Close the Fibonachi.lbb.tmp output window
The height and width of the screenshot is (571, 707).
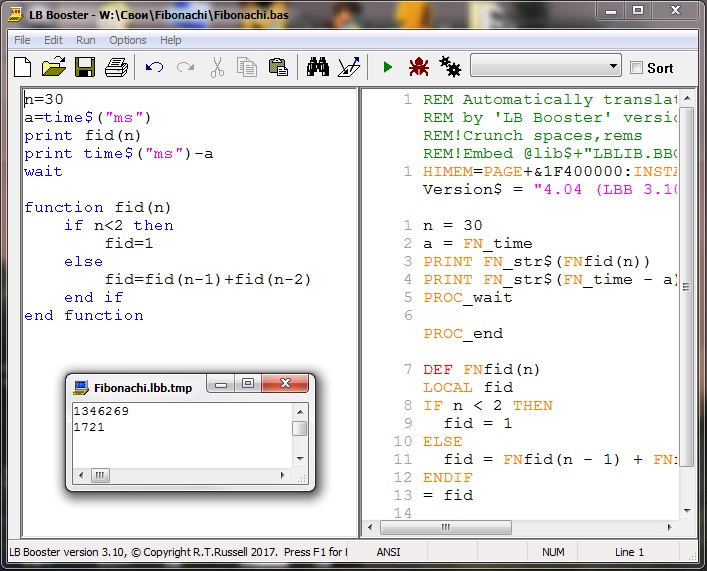click(286, 384)
